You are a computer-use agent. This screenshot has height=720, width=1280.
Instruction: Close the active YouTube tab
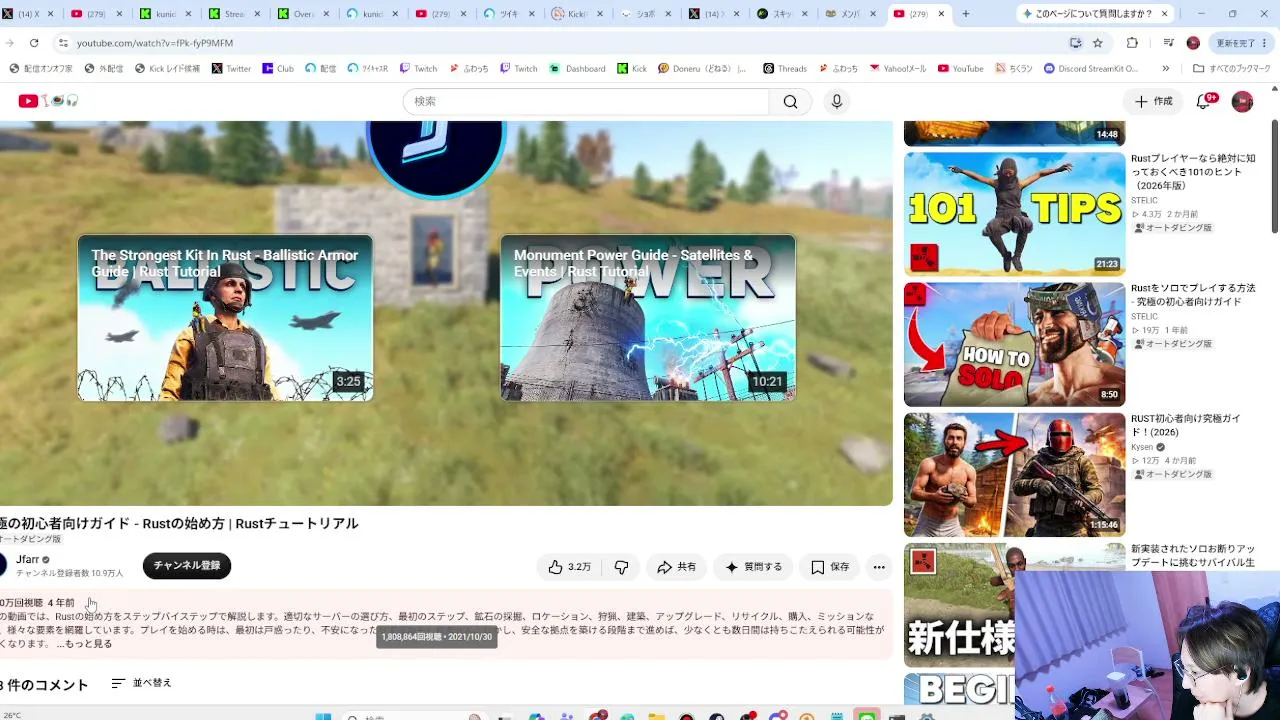tap(941, 14)
